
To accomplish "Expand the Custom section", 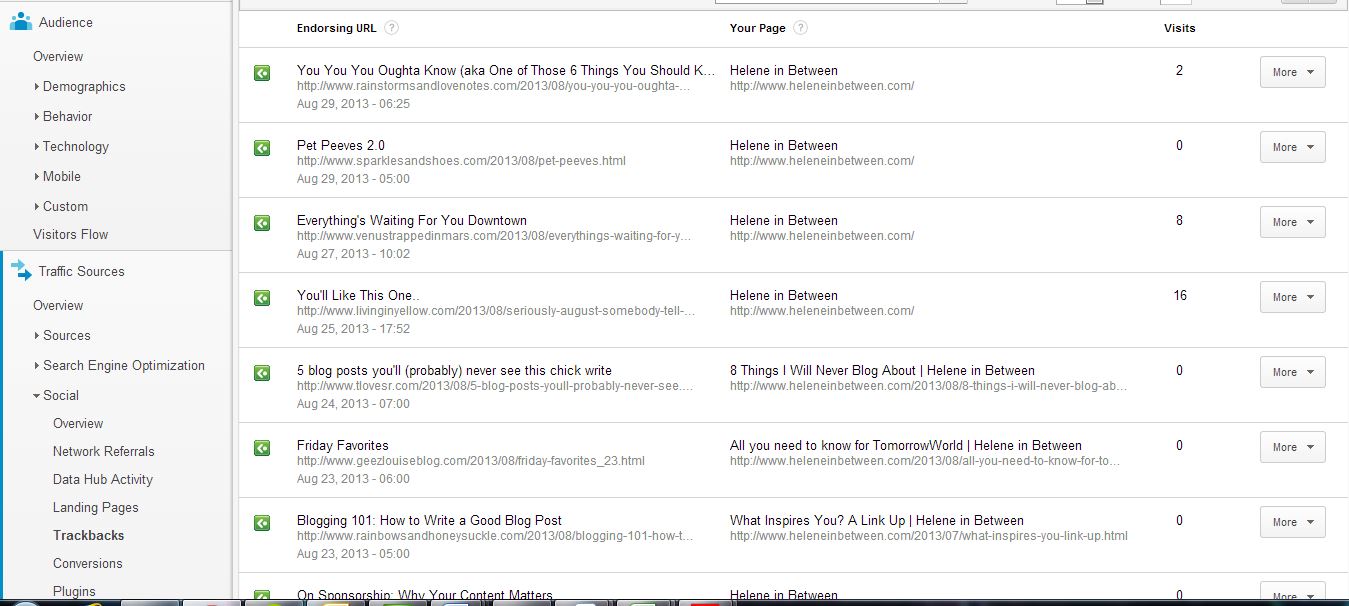I will coord(60,207).
